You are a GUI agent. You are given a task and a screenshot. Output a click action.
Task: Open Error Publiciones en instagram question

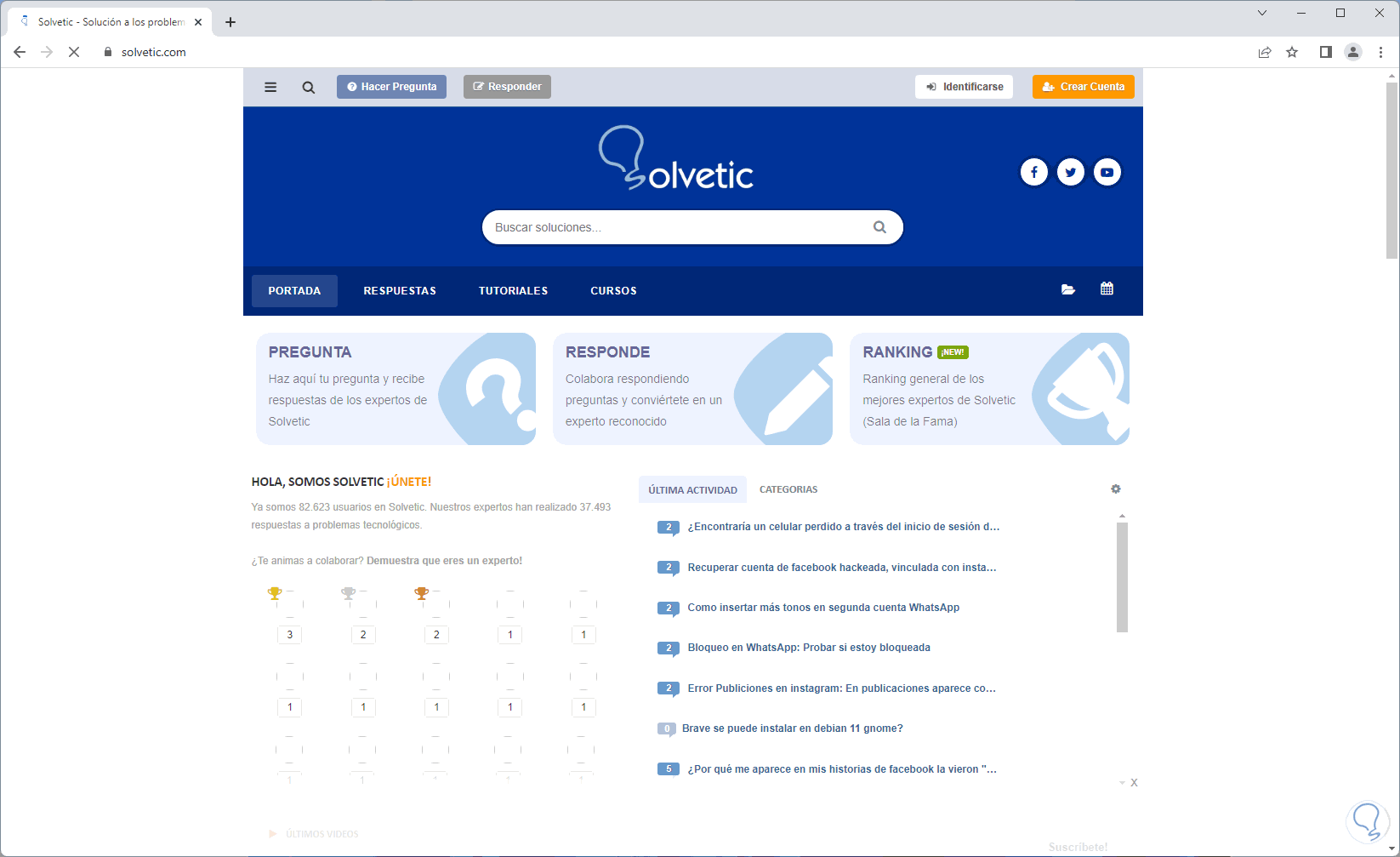[842, 688]
